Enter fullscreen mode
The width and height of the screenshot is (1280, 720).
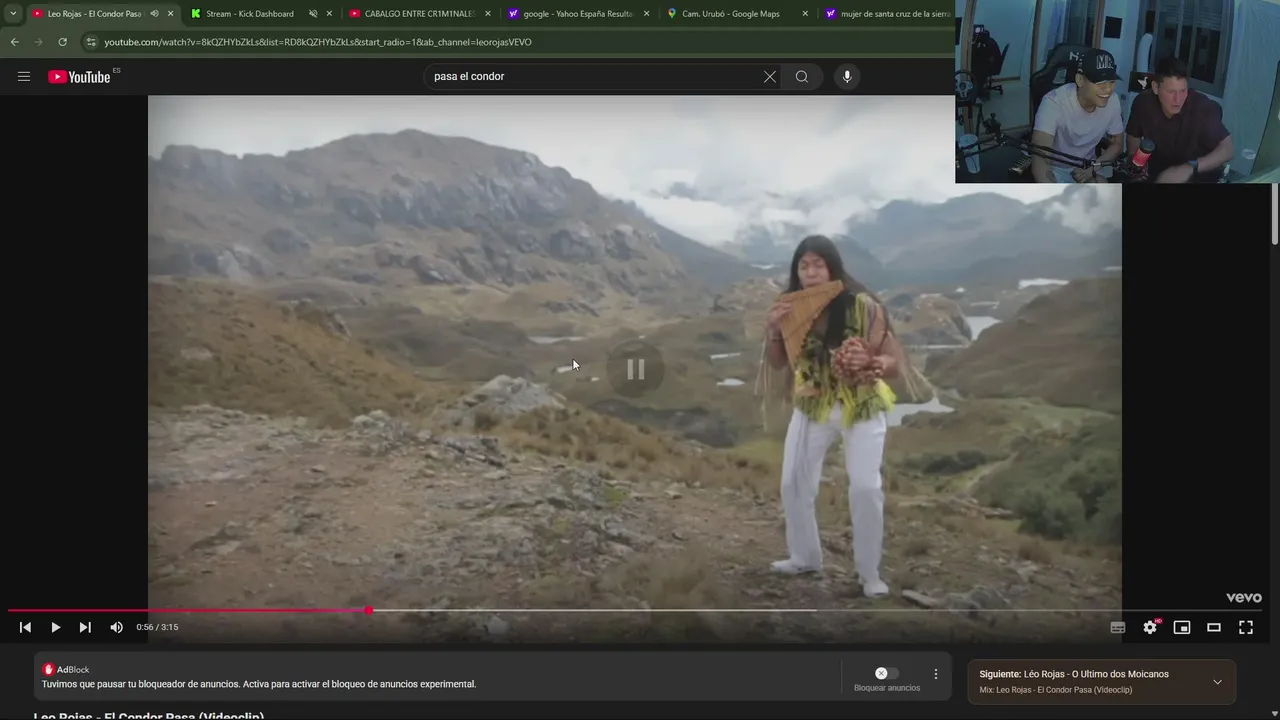(1246, 627)
